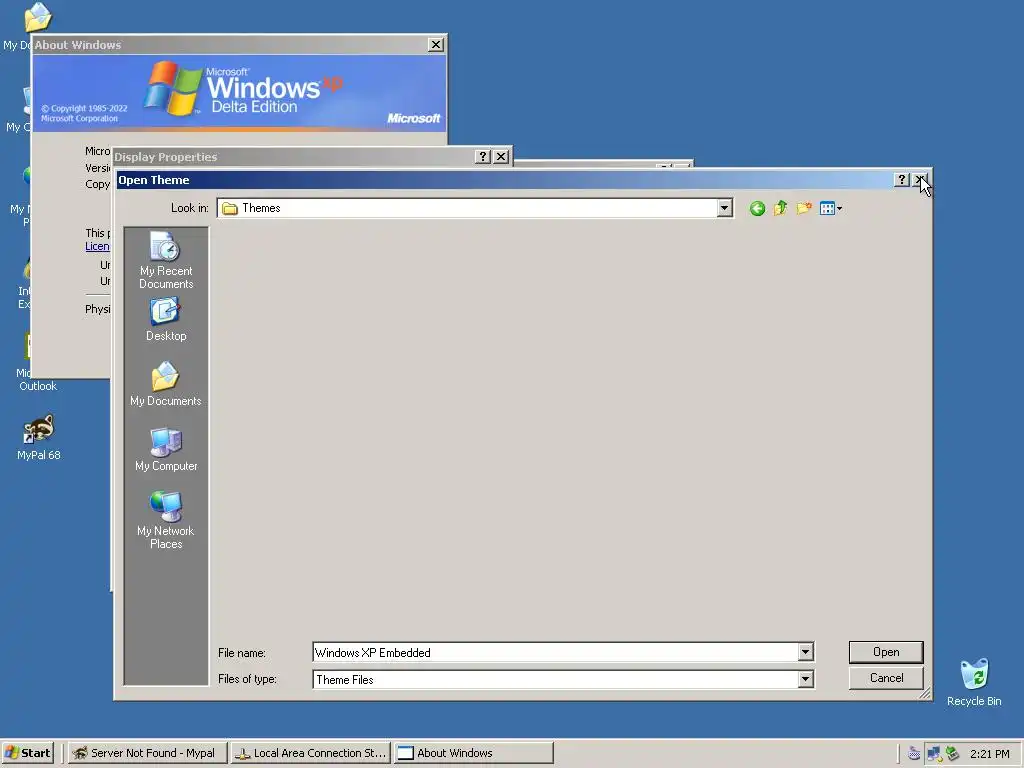Click the leftmost system tray icon
The width and height of the screenshot is (1024, 768).
[914, 754]
